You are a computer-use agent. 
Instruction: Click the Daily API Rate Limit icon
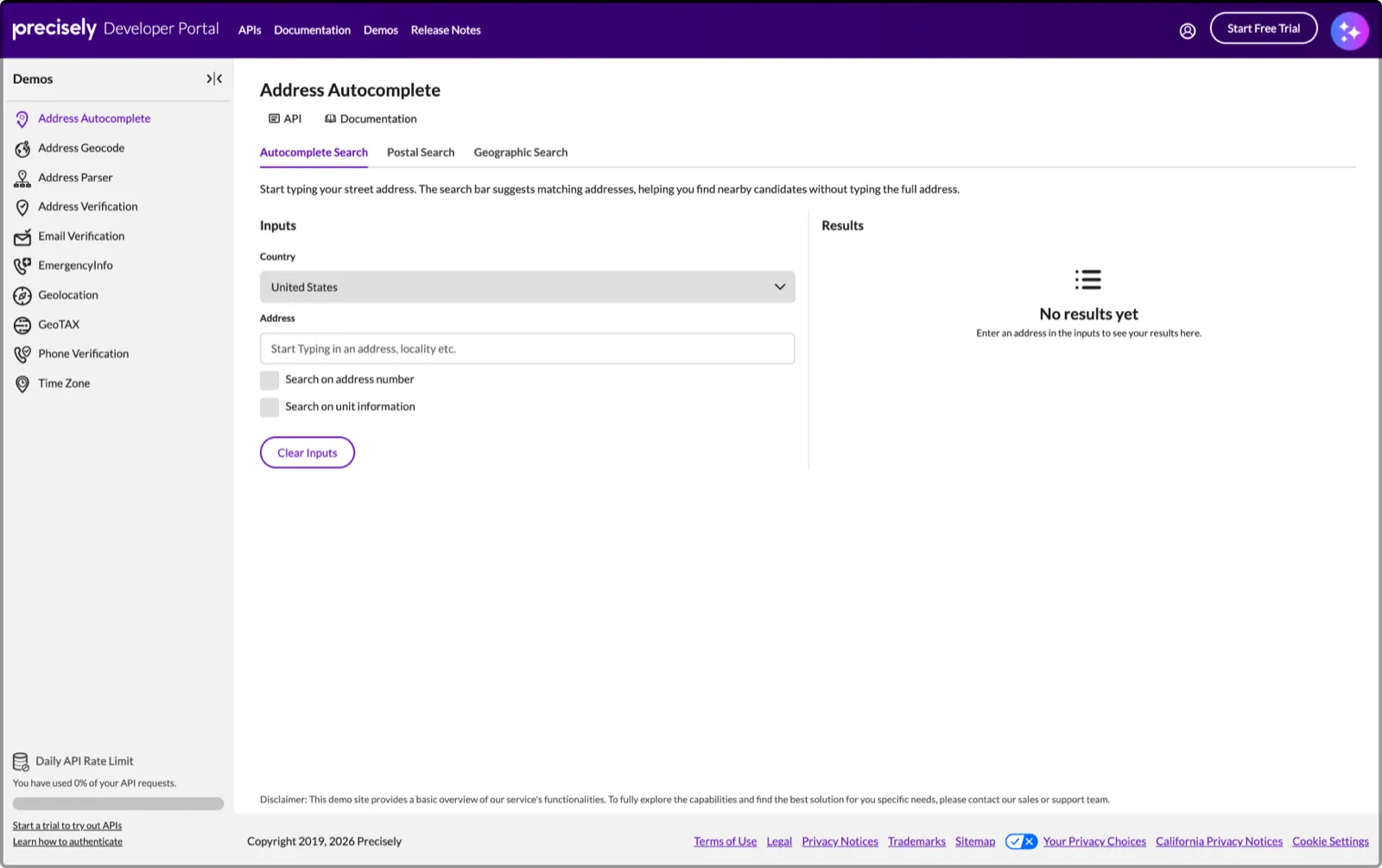[x=21, y=761]
